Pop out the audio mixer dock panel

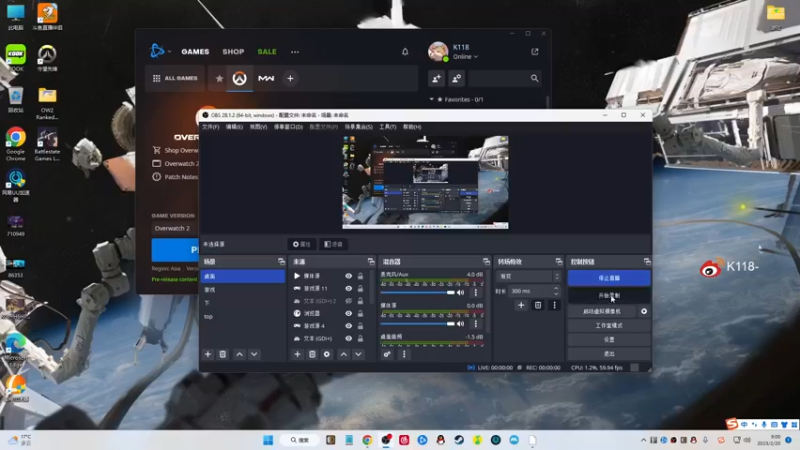click(x=486, y=261)
